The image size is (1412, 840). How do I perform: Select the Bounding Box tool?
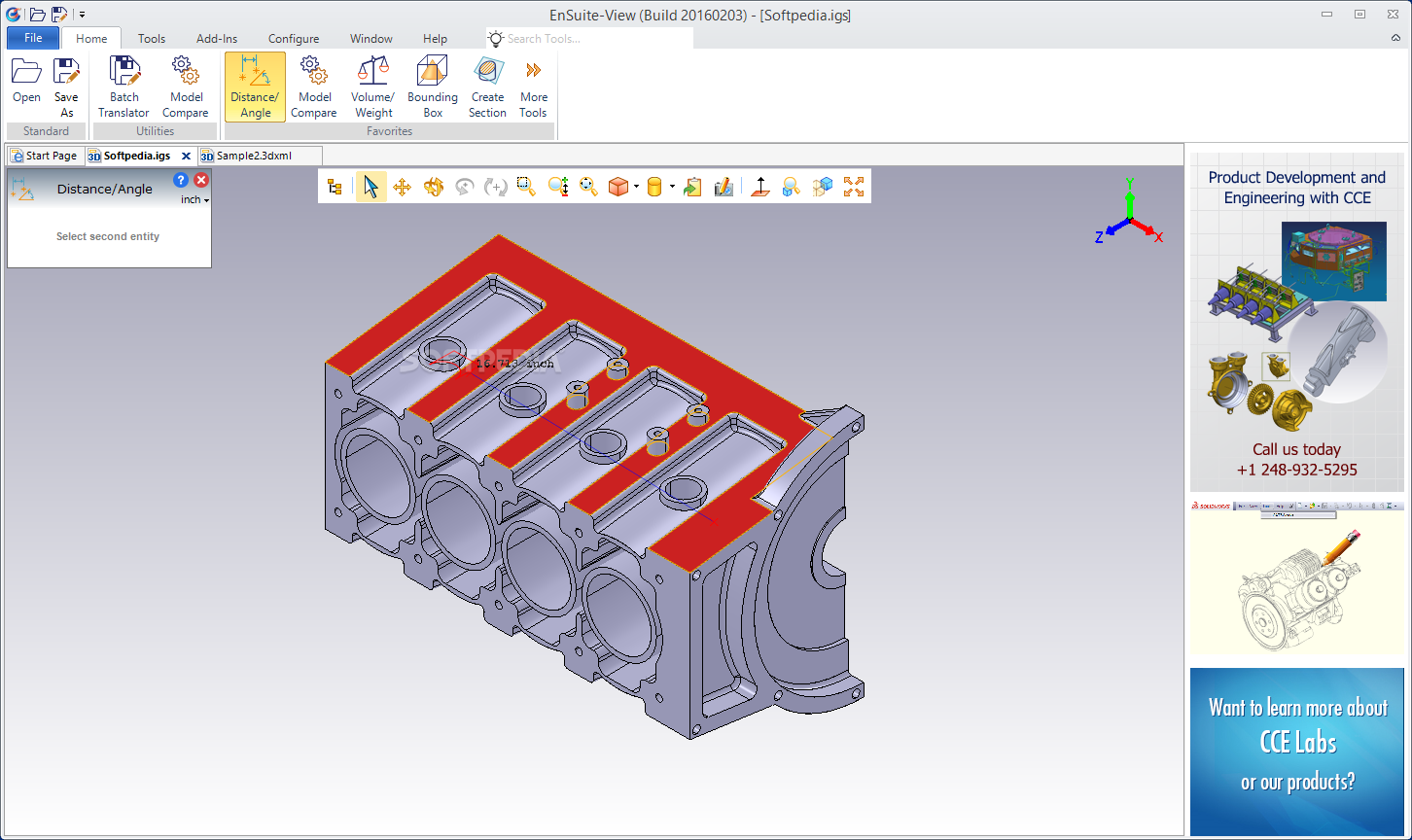[x=433, y=87]
